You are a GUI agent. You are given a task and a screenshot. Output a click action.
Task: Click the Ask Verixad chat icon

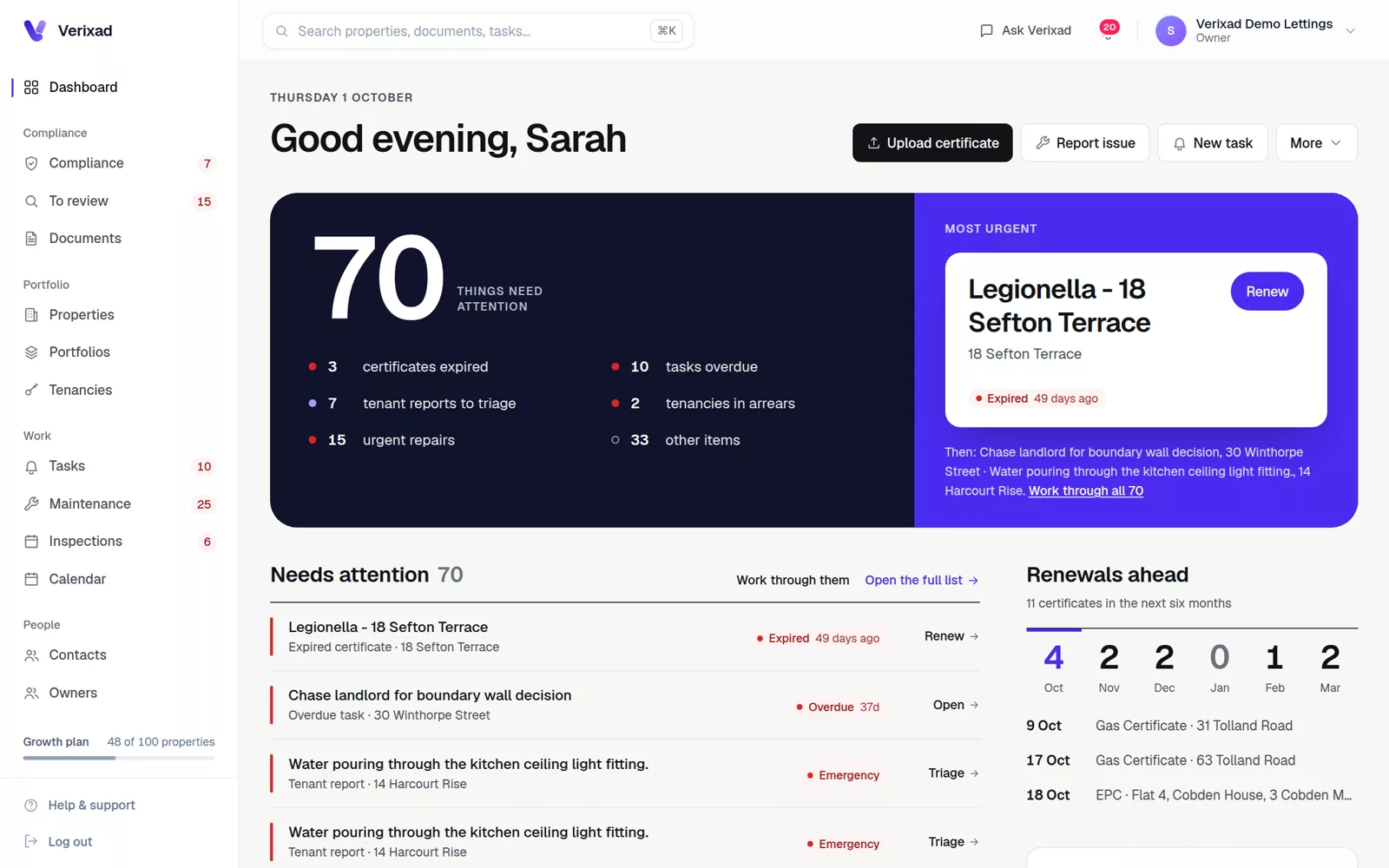click(x=986, y=30)
